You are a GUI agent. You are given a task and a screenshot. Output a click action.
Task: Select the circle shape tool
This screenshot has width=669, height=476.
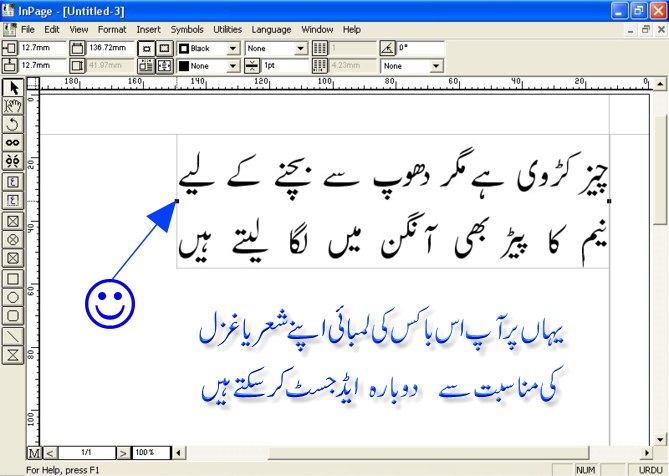pyautogui.click(x=14, y=297)
